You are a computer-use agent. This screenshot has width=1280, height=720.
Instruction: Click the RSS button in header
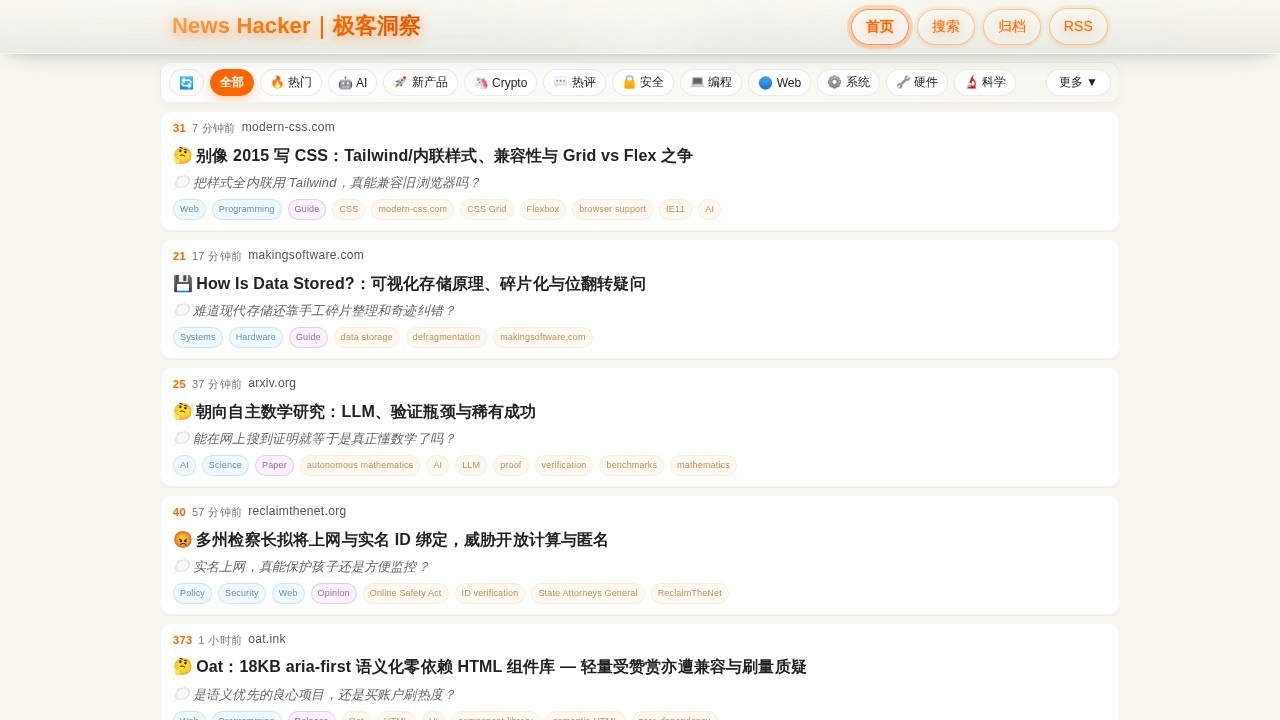[1078, 27]
